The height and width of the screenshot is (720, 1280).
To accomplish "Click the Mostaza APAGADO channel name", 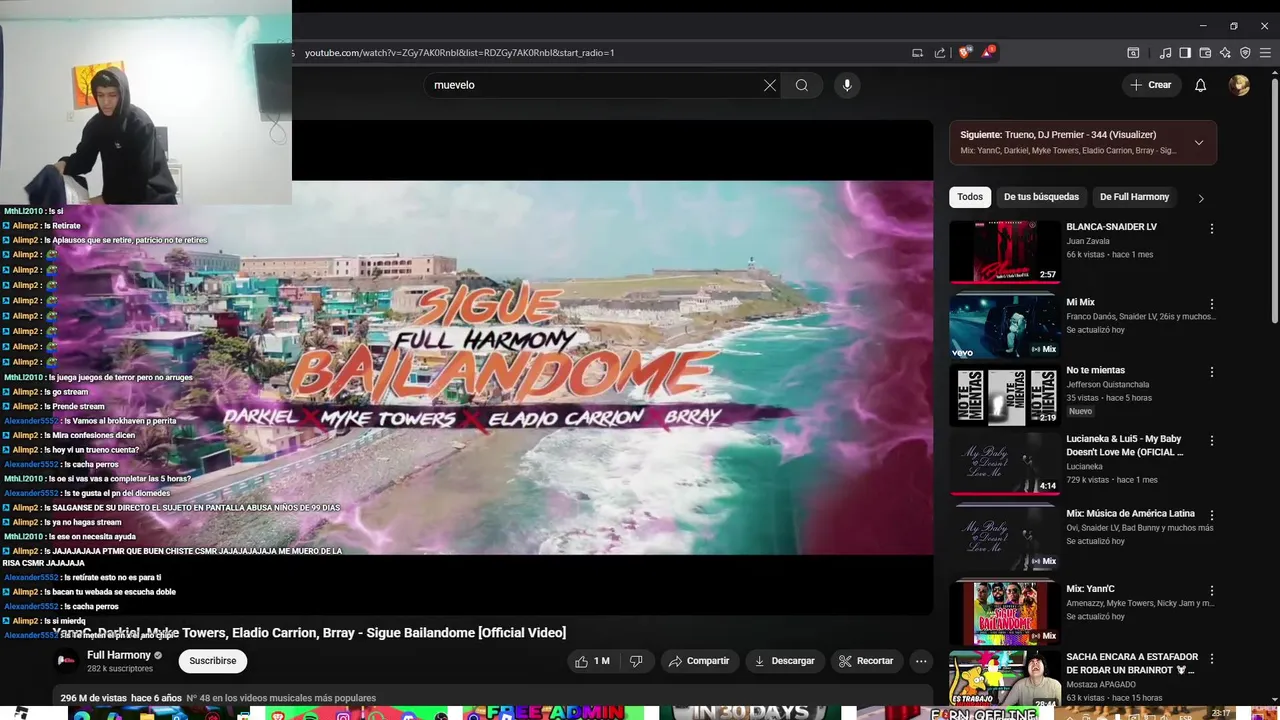I will pos(1100,685).
